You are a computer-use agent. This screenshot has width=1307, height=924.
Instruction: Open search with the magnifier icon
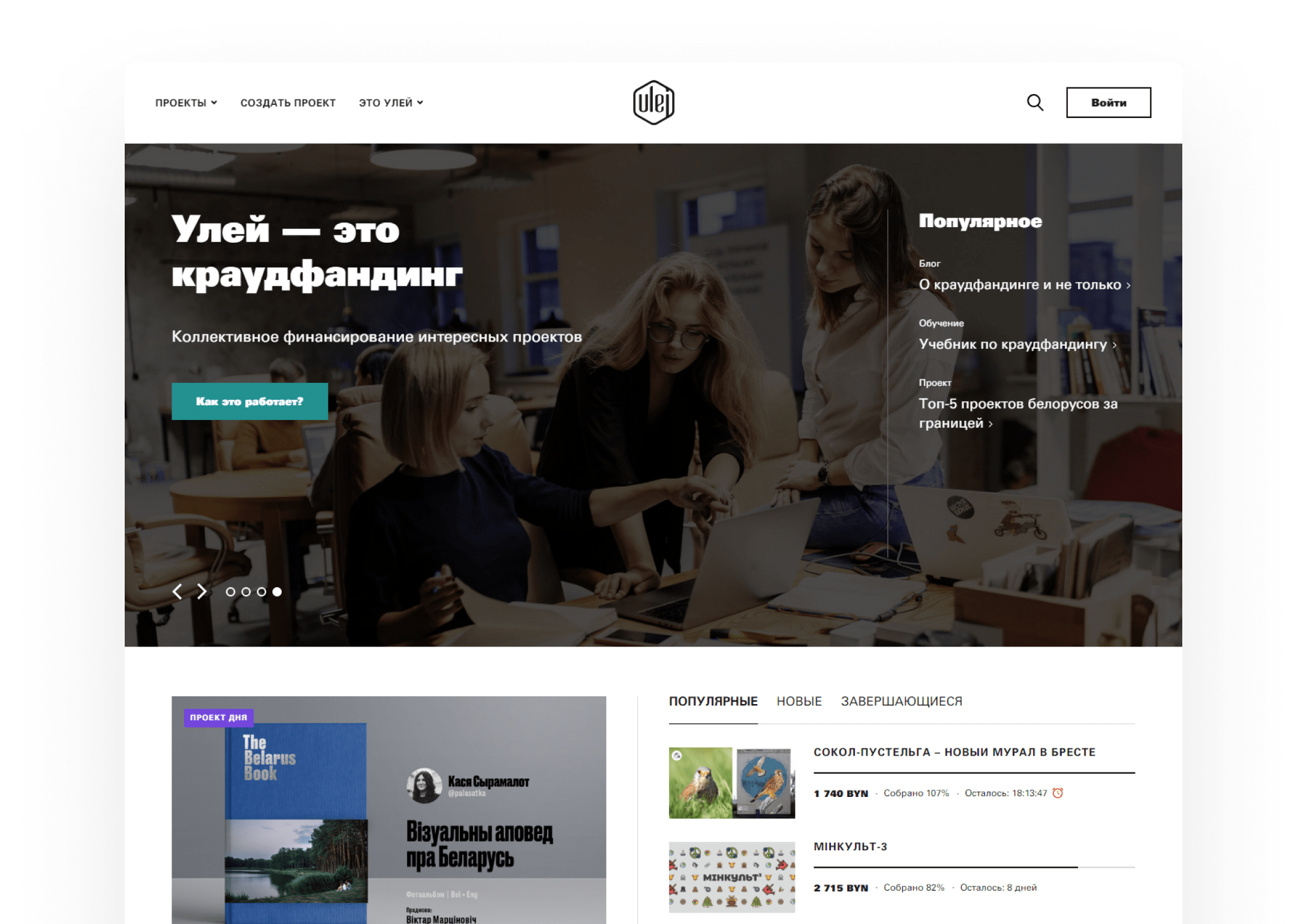pos(1035,102)
